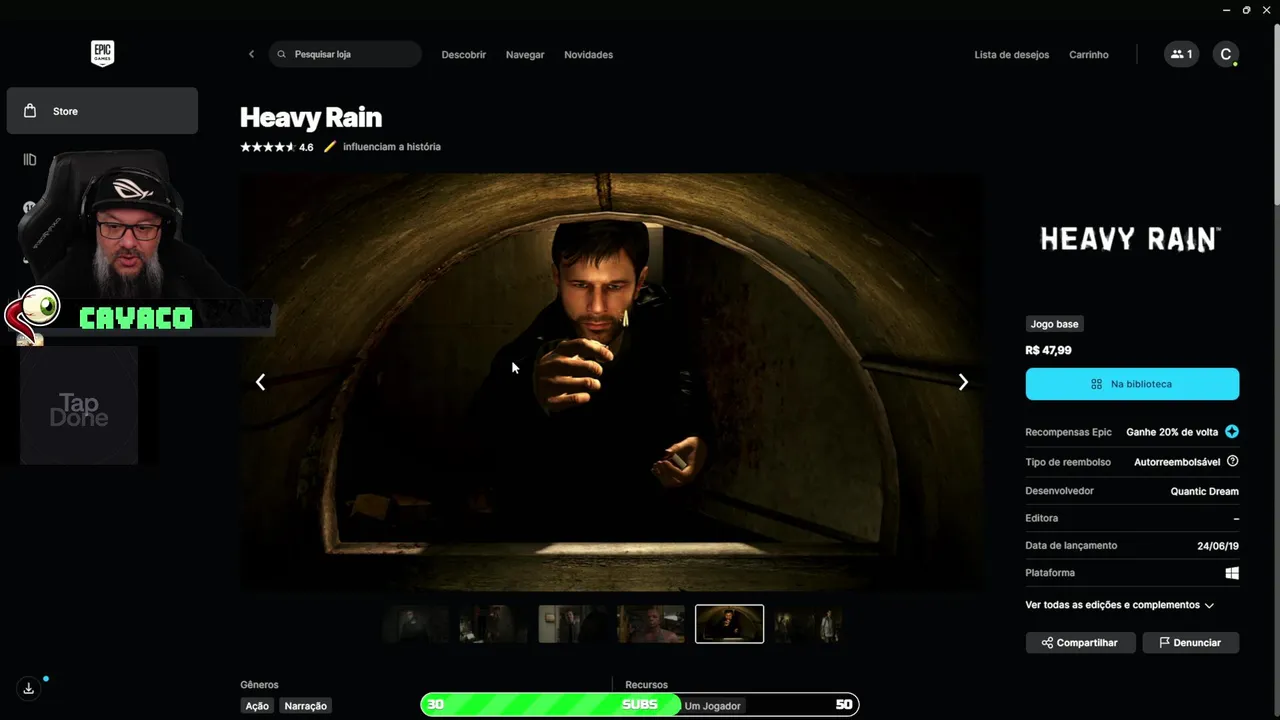
Task: Click the influenciam a história tag
Action: click(x=391, y=147)
